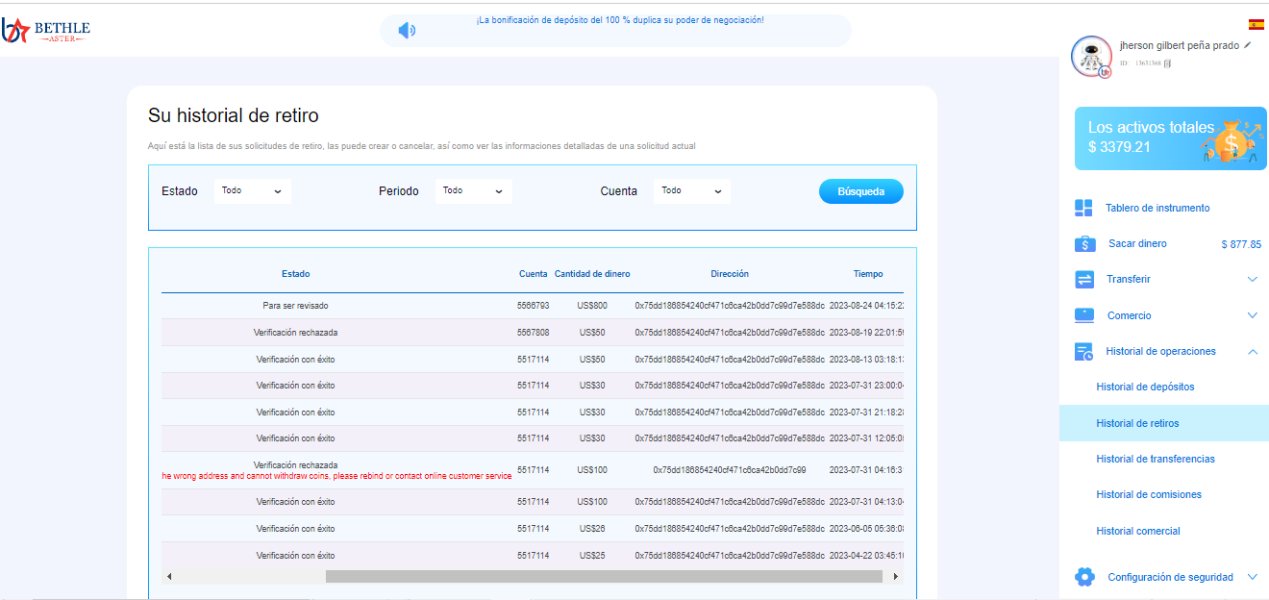Image resolution: width=1269 pixels, height=600 pixels.
Task: Open the Cuenta dropdown filter
Action: (692, 191)
